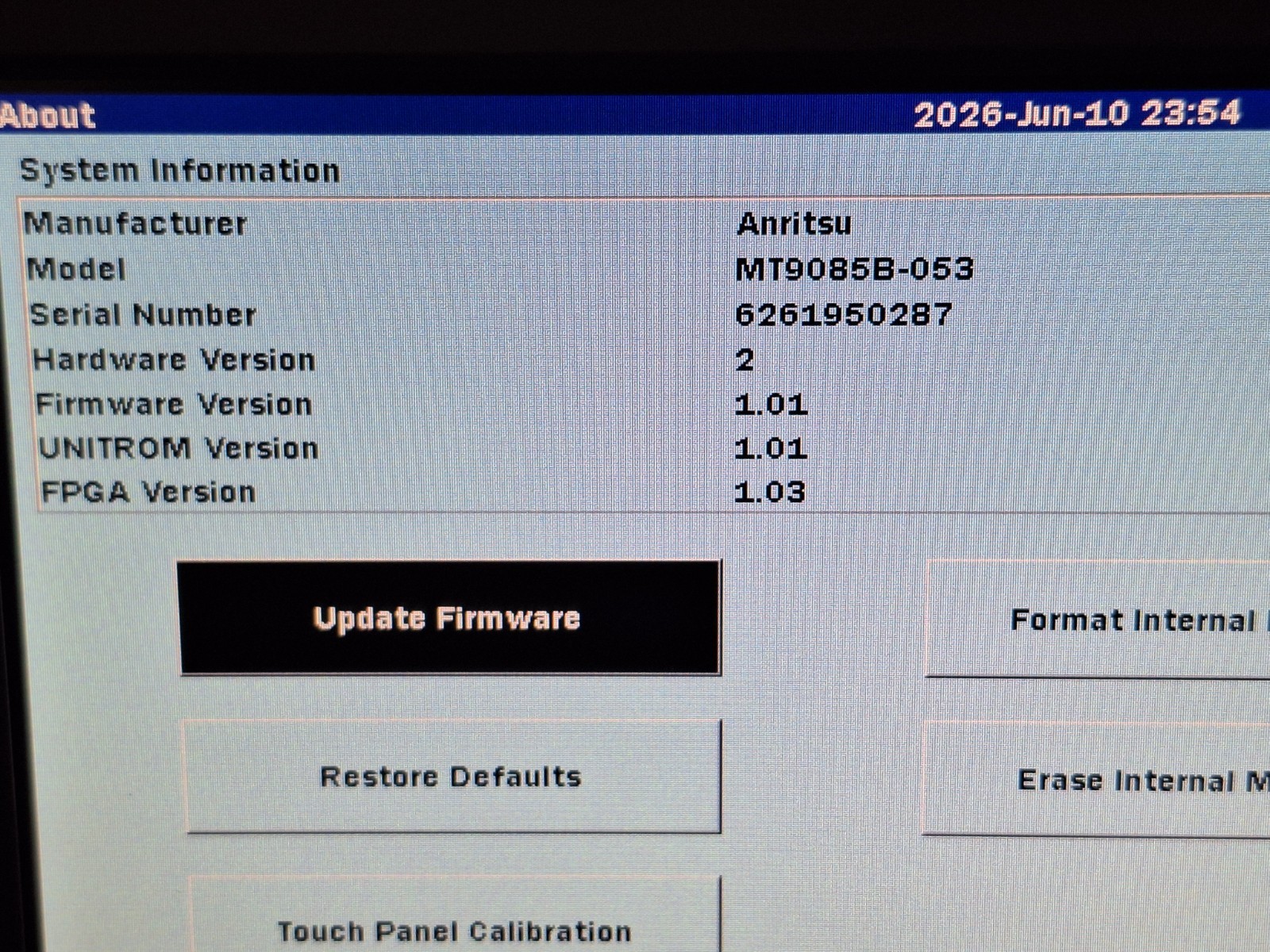Click the UNITROM Version label
The width and height of the screenshot is (1270, 952).
179,448
